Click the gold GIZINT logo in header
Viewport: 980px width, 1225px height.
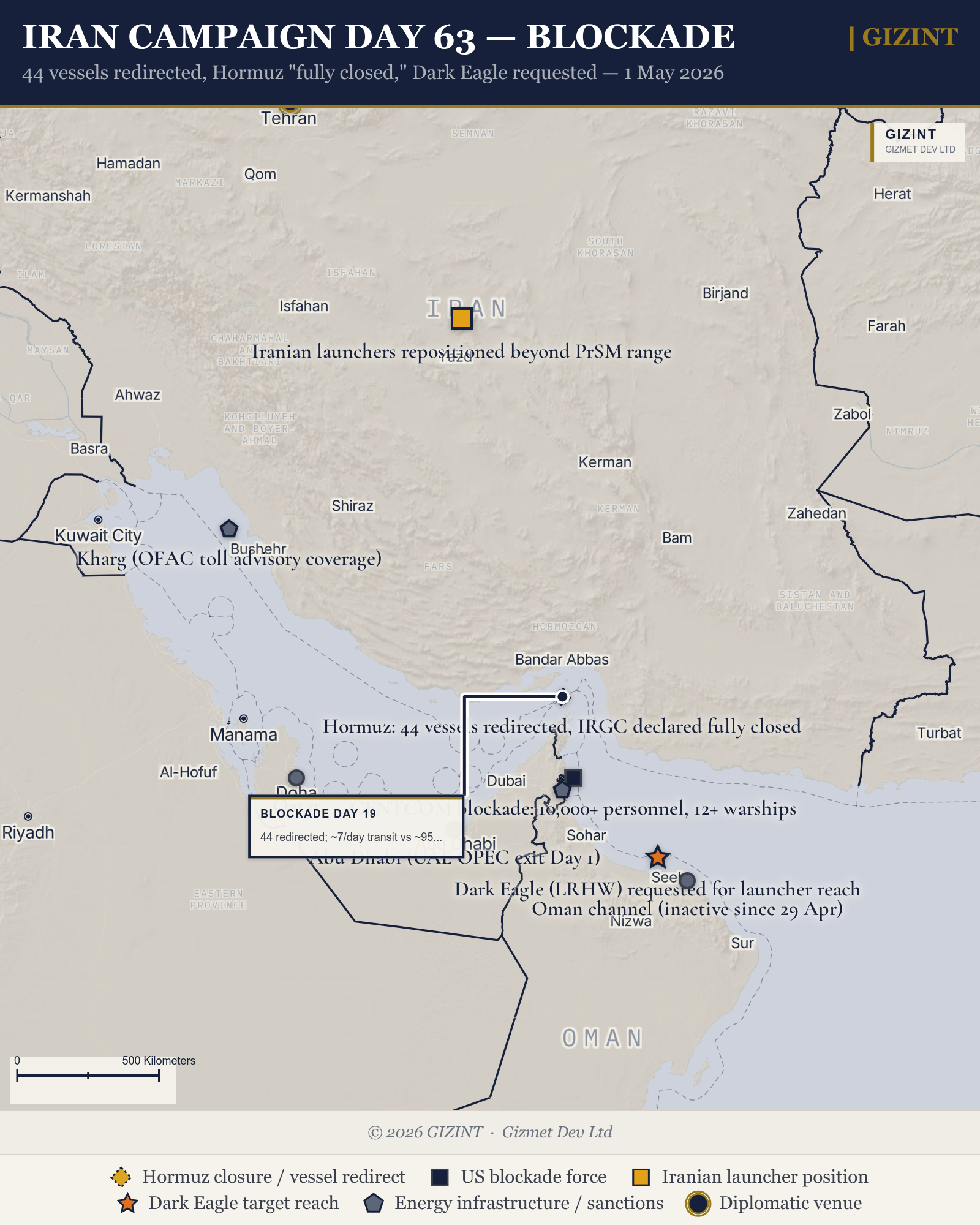903,37
